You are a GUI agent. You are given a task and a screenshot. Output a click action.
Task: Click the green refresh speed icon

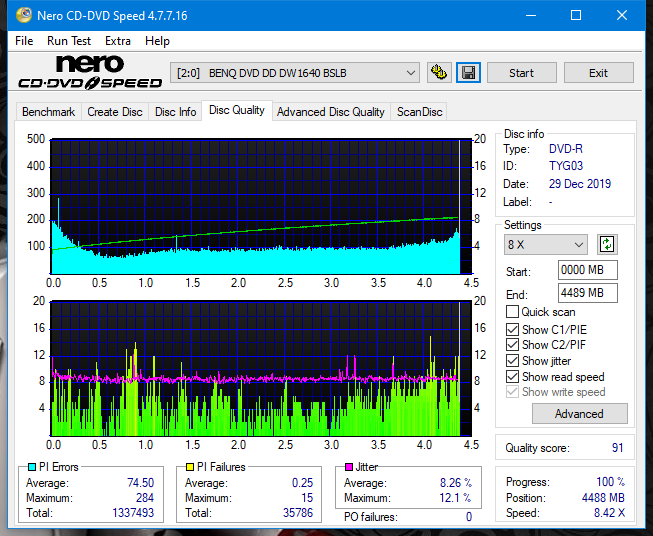pyautogui.click(x=607, y=244)
